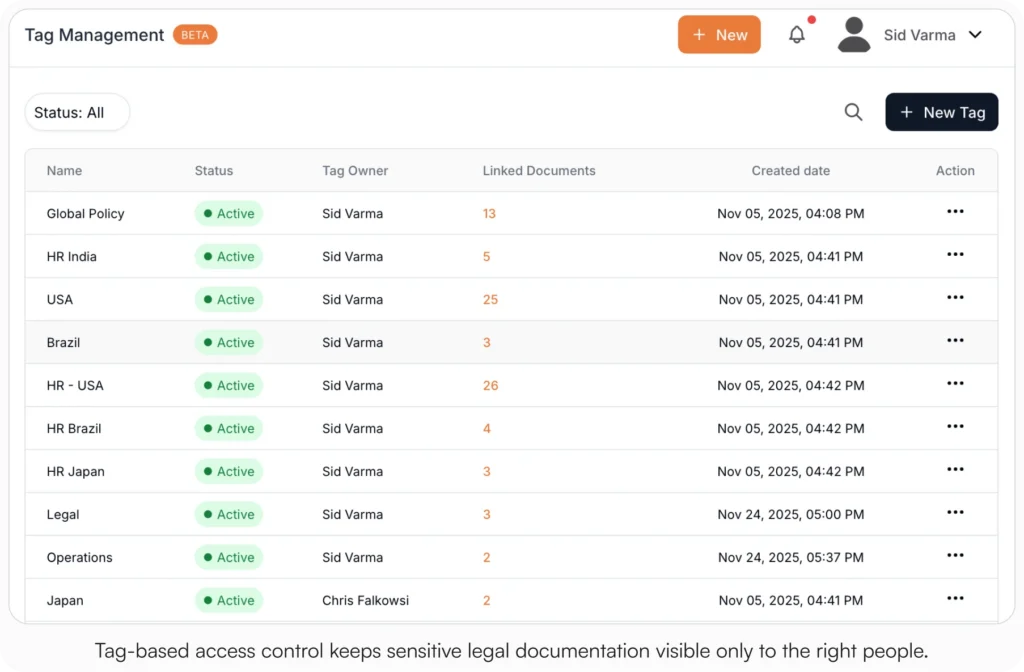Select the Operations tag name
This screenshot has width=1024, height=672.
click(80, 558)
